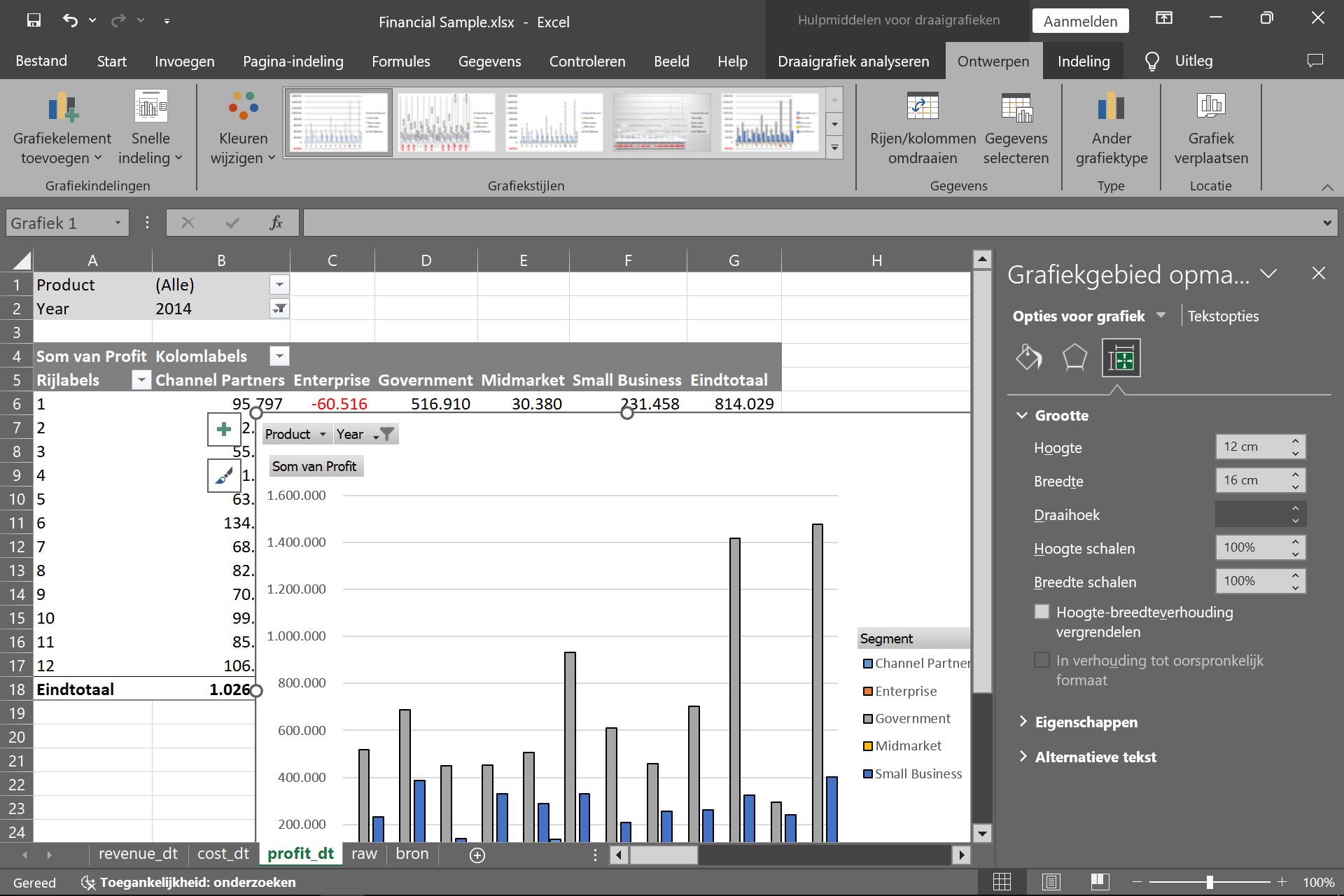Image resolution: width=1344 pixels, height=896 pixels.
Task: Open the Indeling ribbon tab
Action: pos(1084,60)
